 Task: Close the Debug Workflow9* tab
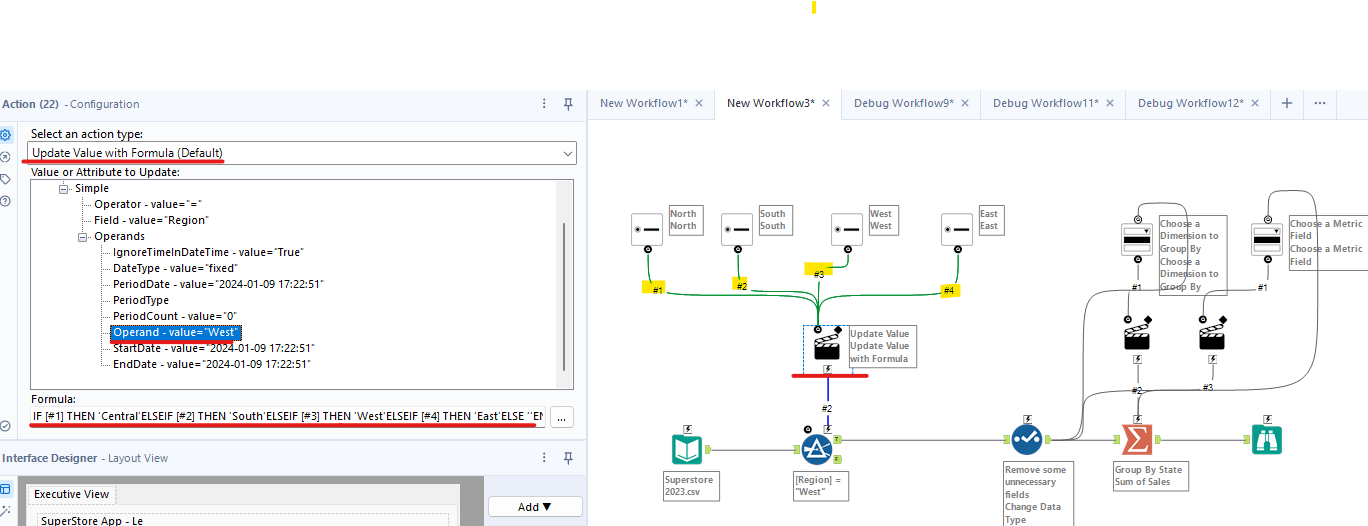click(x=966, y=103)
